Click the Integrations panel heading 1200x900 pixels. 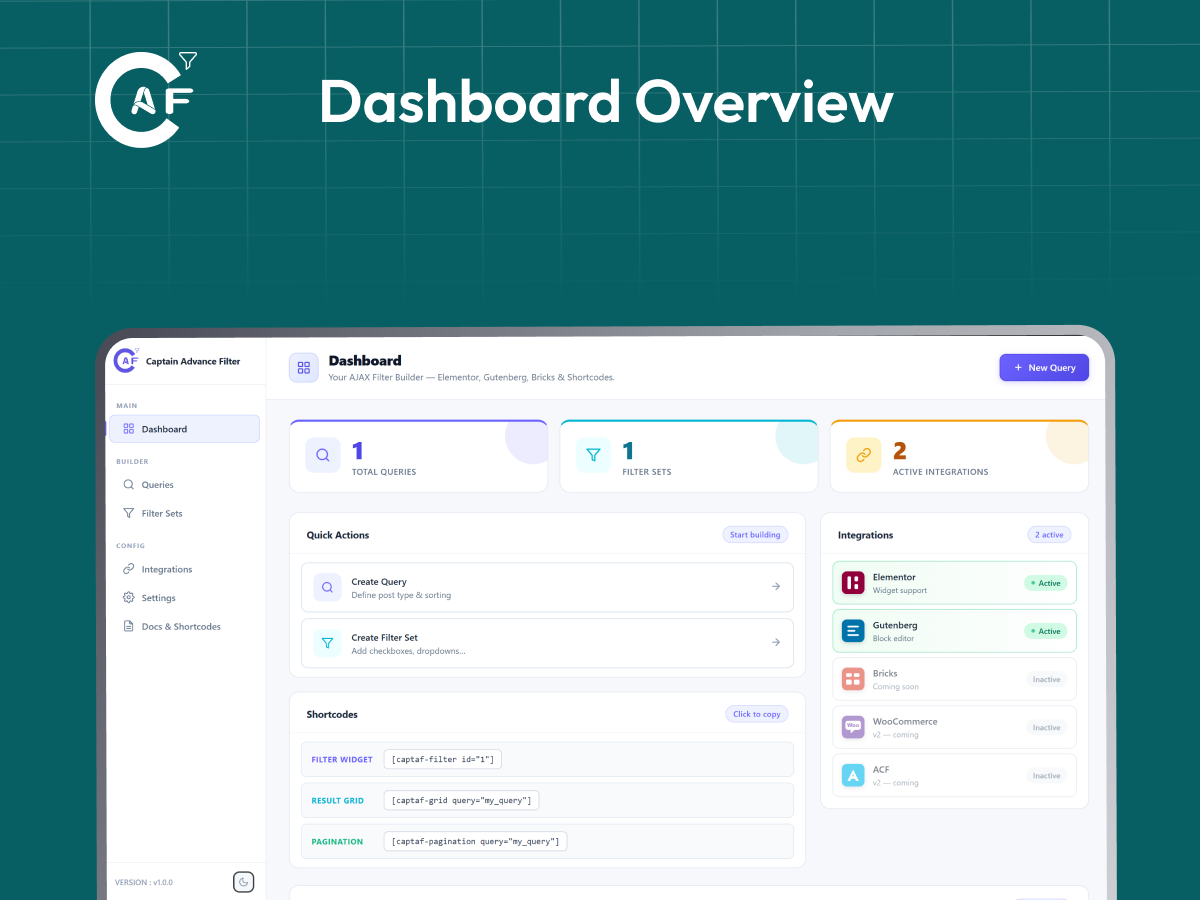click(866, 535)
